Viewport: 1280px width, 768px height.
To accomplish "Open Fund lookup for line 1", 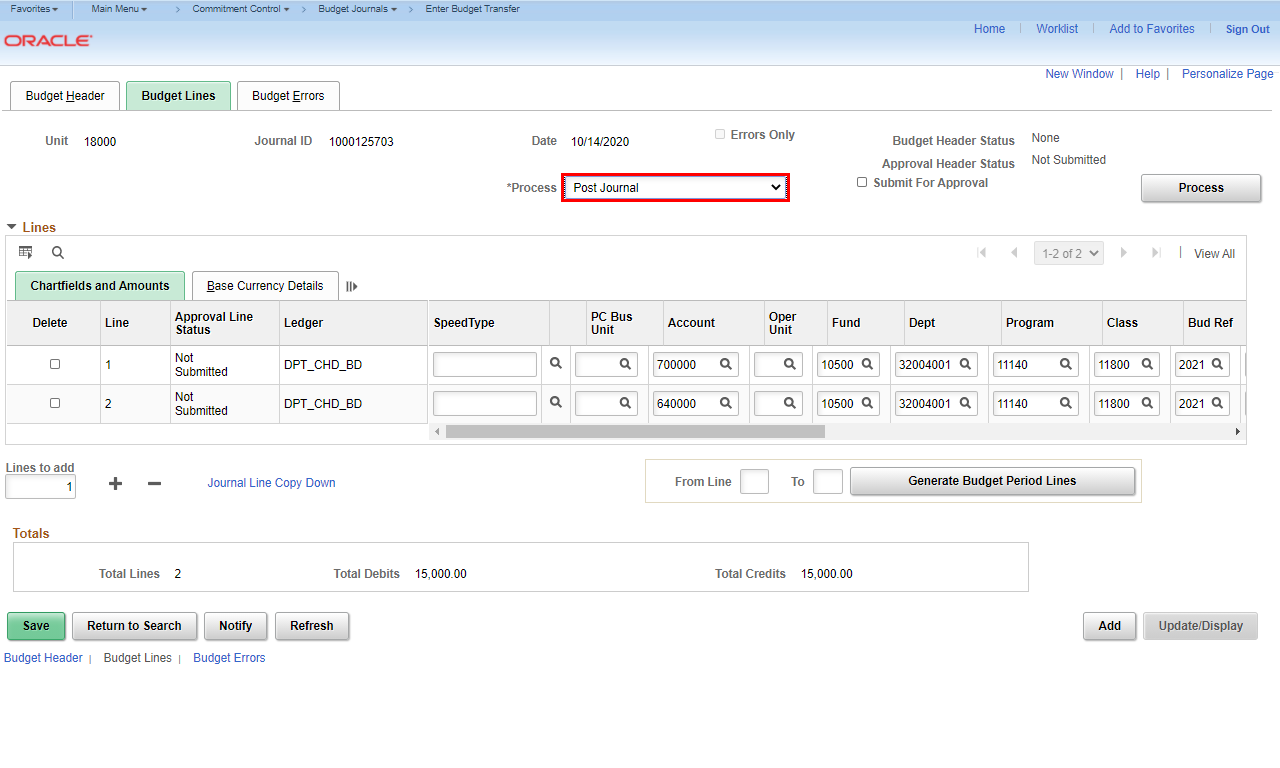I will tap(867, 365).
